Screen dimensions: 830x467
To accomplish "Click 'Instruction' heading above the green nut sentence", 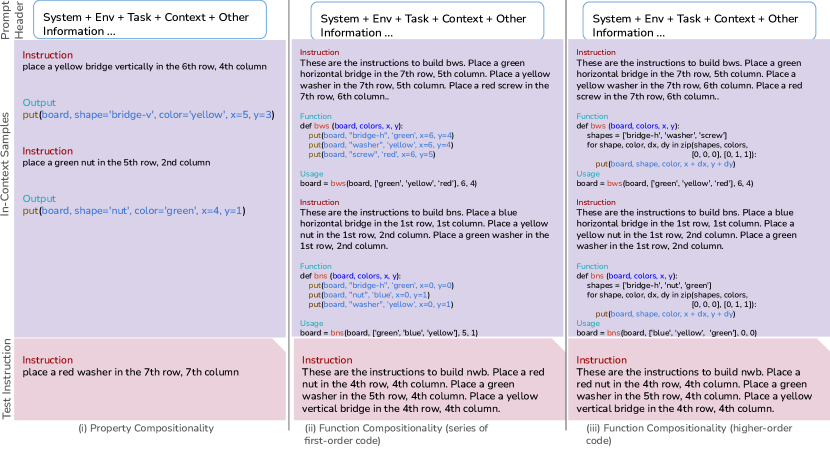I will [48, 151].
